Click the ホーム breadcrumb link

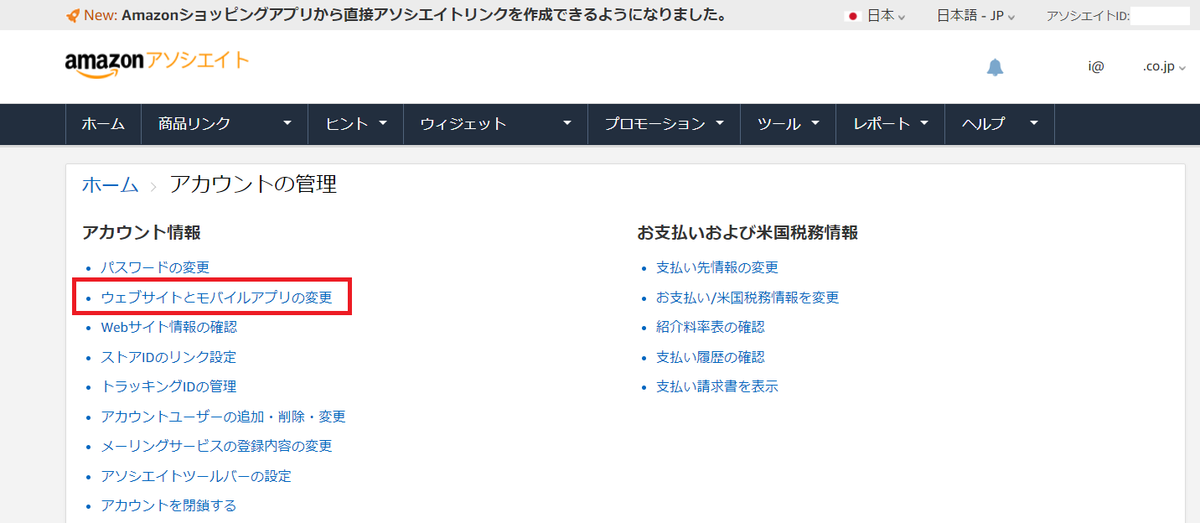point(110,184)
